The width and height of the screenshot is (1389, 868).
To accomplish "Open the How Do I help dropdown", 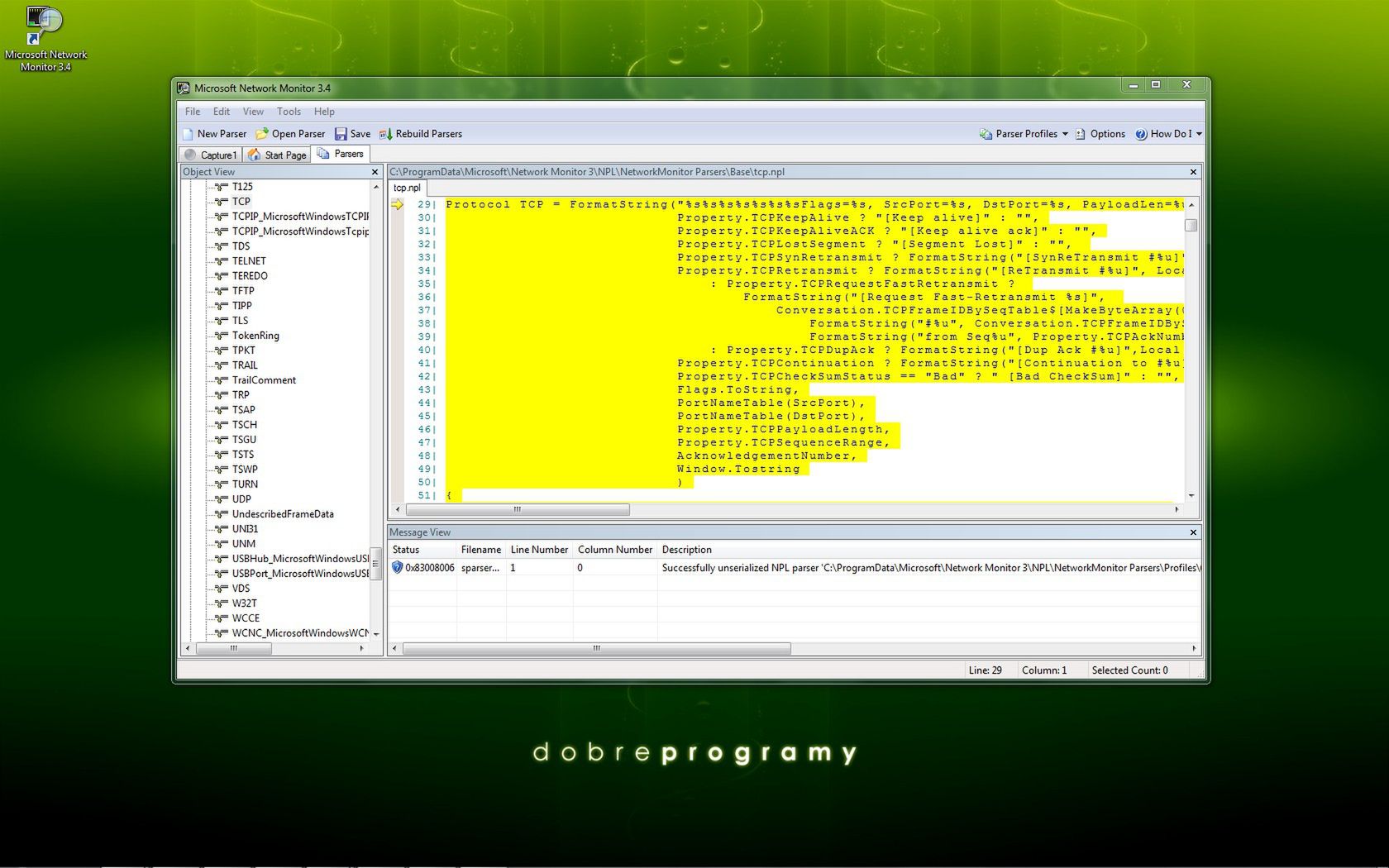I will [x=1167, y=134].
